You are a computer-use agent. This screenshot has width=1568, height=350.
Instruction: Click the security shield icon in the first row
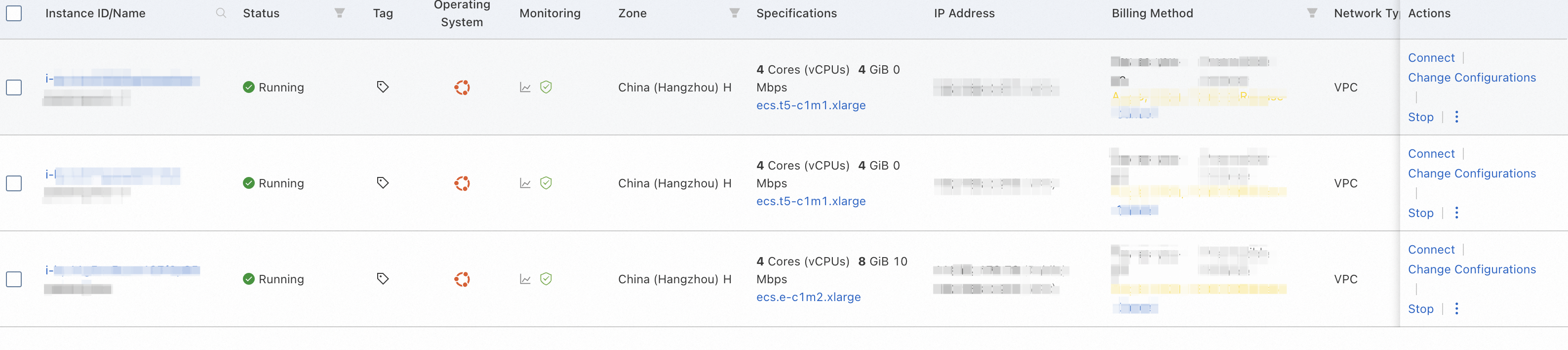coord(546,87)
